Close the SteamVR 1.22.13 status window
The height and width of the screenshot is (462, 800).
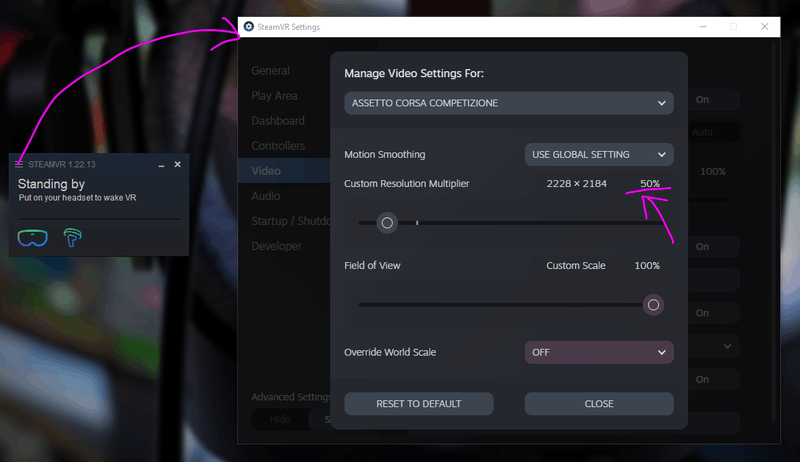click(x=178, y=164)
